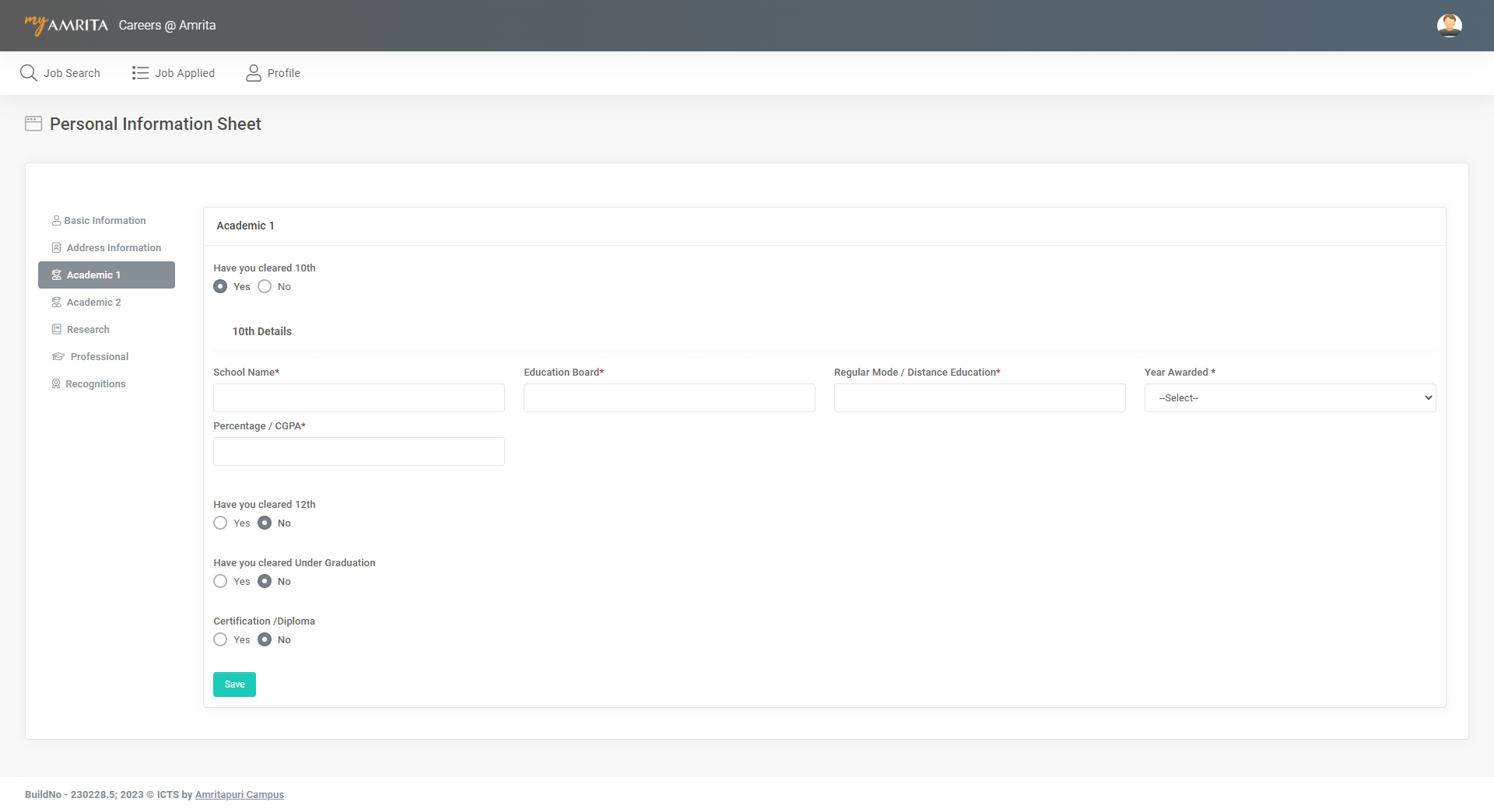1494x812 pixels.
Task: Go to Basic Information section
Action: click(x=105, y=221)
